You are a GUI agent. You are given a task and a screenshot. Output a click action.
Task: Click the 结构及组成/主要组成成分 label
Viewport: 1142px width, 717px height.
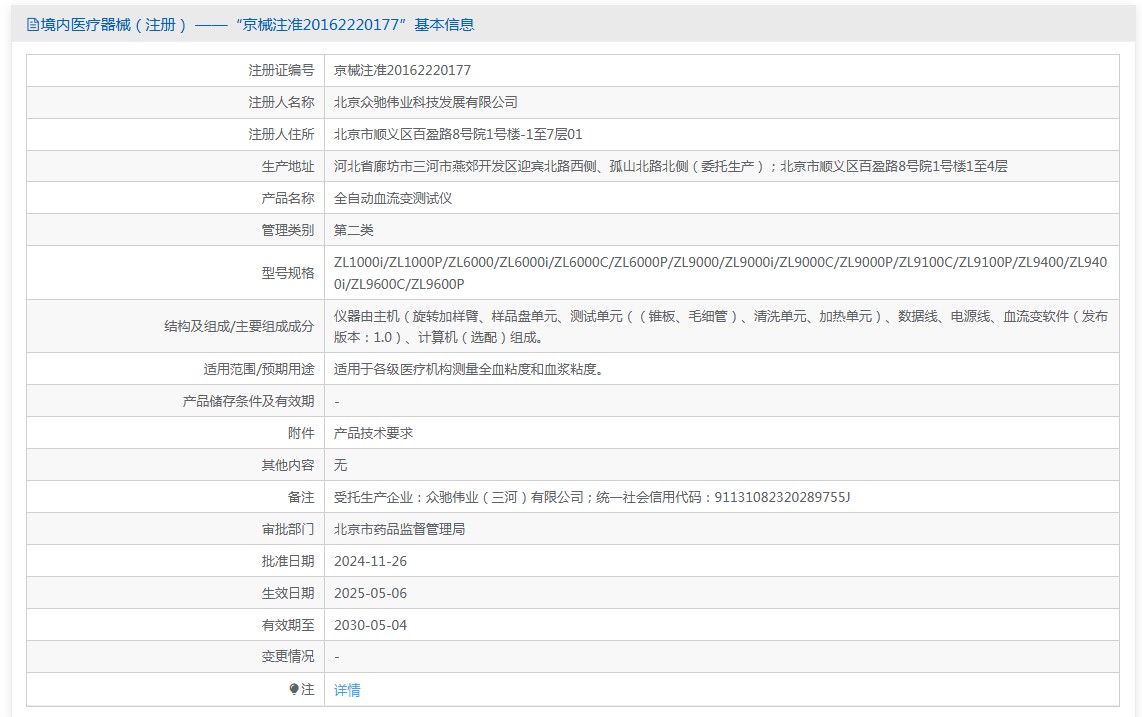point(239,326)
